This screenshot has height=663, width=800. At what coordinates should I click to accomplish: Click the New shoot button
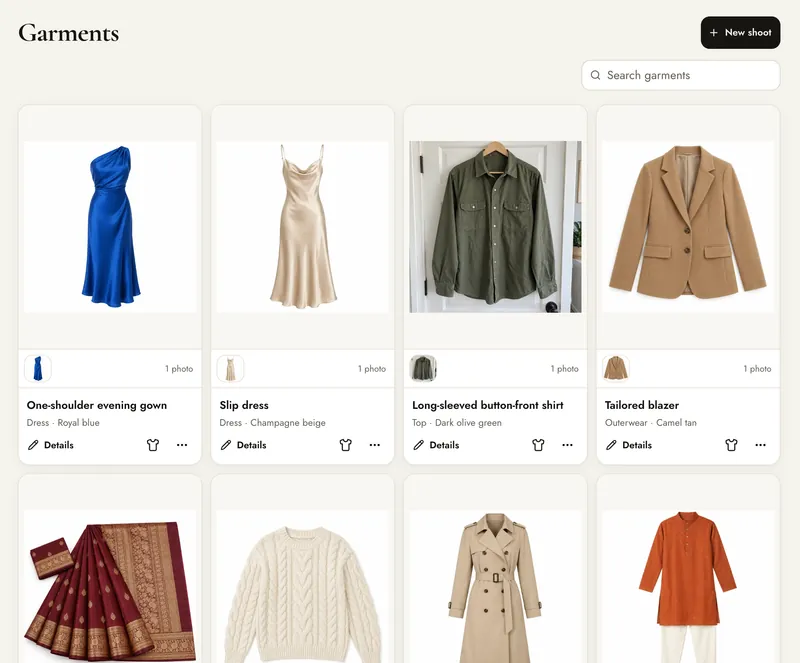tap(740, 33)
